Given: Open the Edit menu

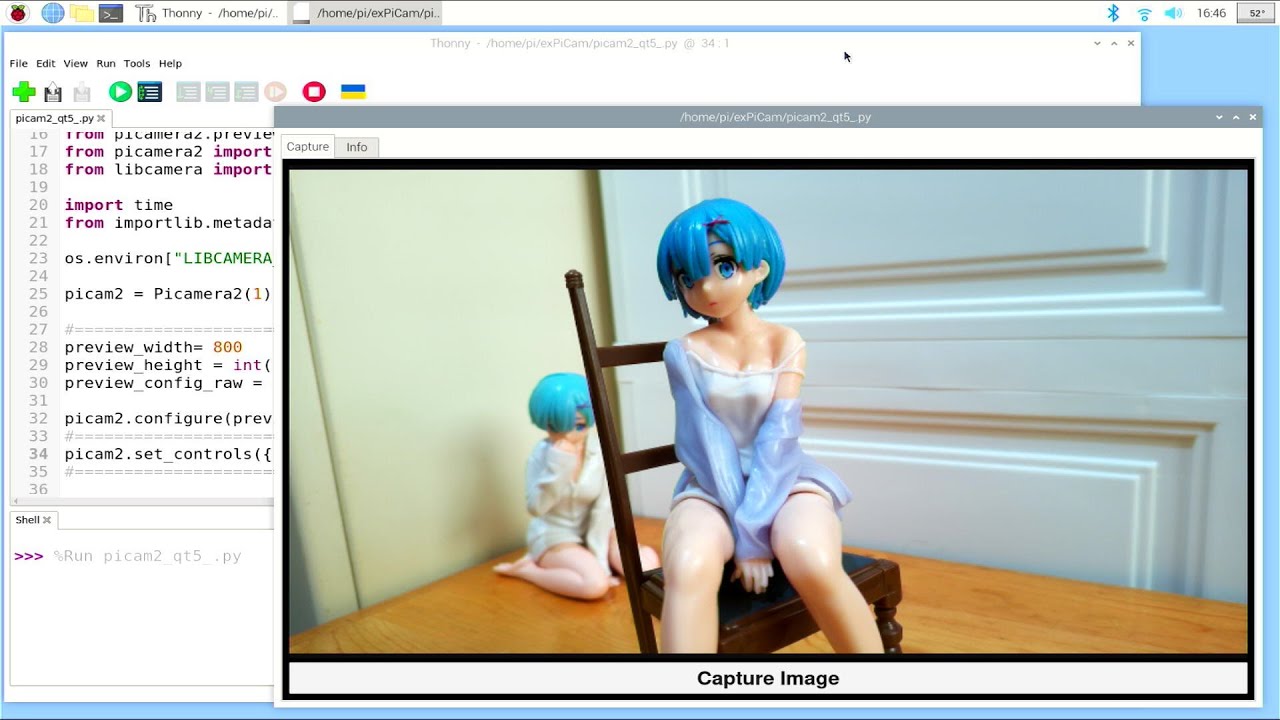Looking at the screenshot, I should [x=45, y=63].
